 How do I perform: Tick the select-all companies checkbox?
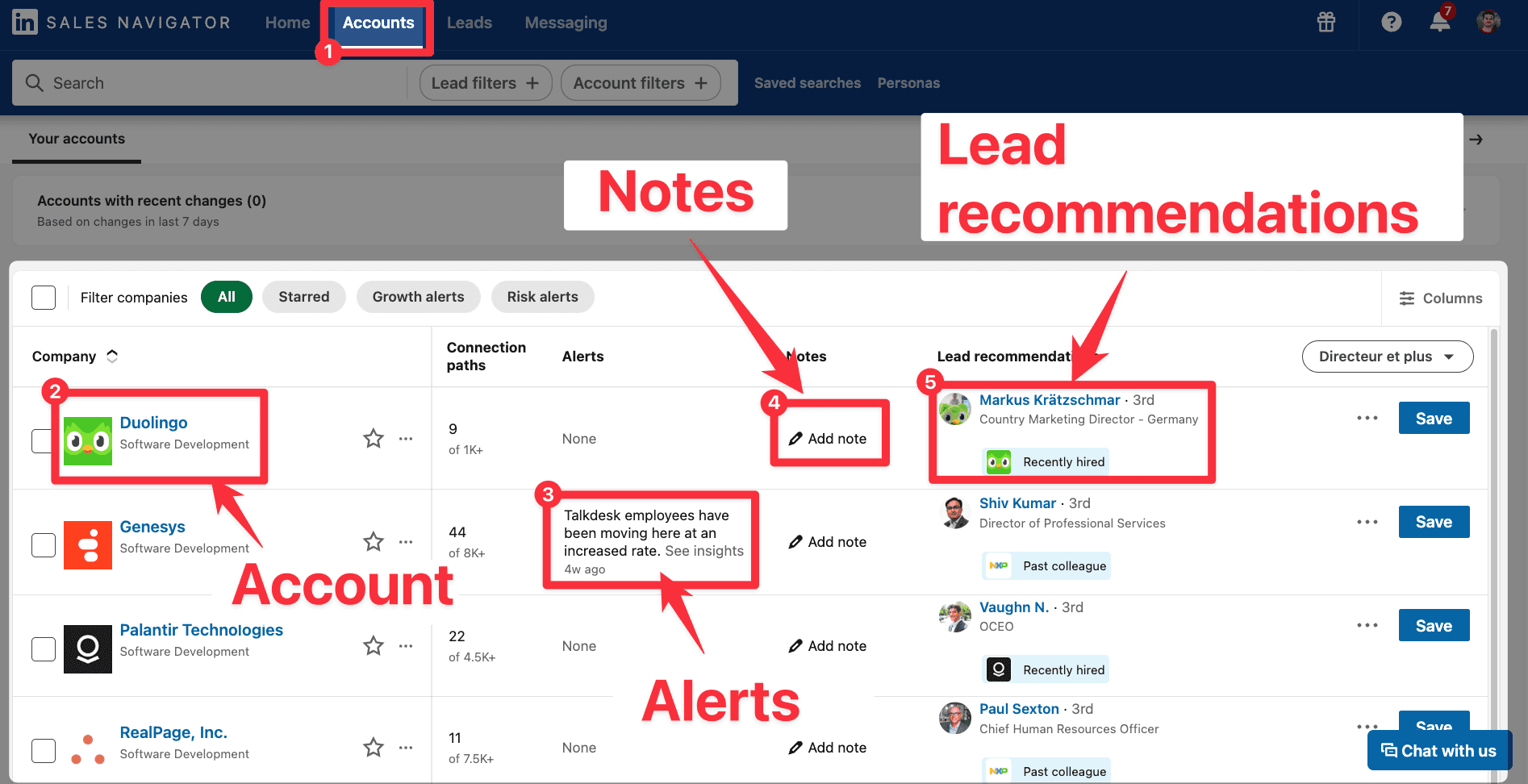(44, 298)
